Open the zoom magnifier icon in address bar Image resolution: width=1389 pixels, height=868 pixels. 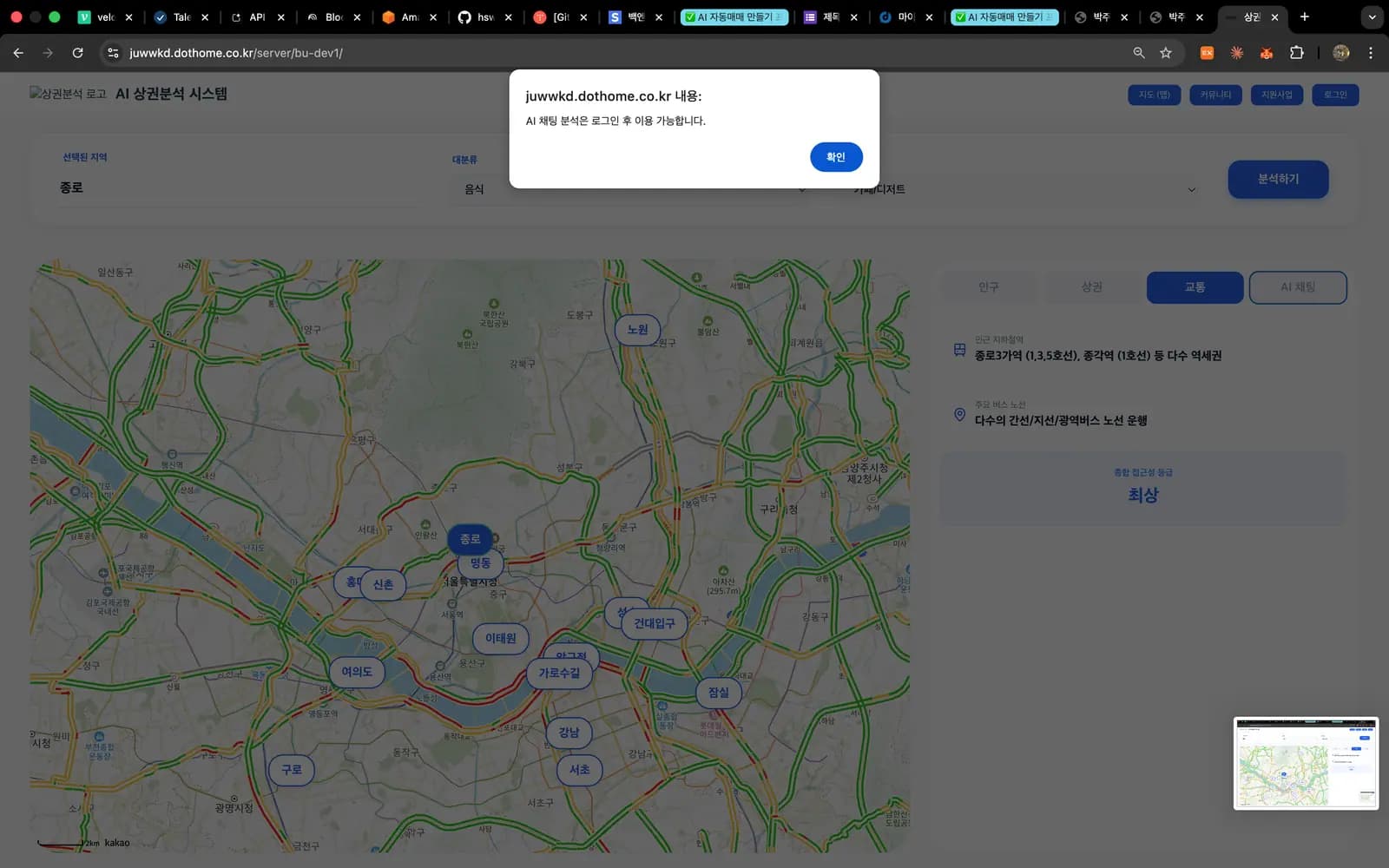[1139, 53]
